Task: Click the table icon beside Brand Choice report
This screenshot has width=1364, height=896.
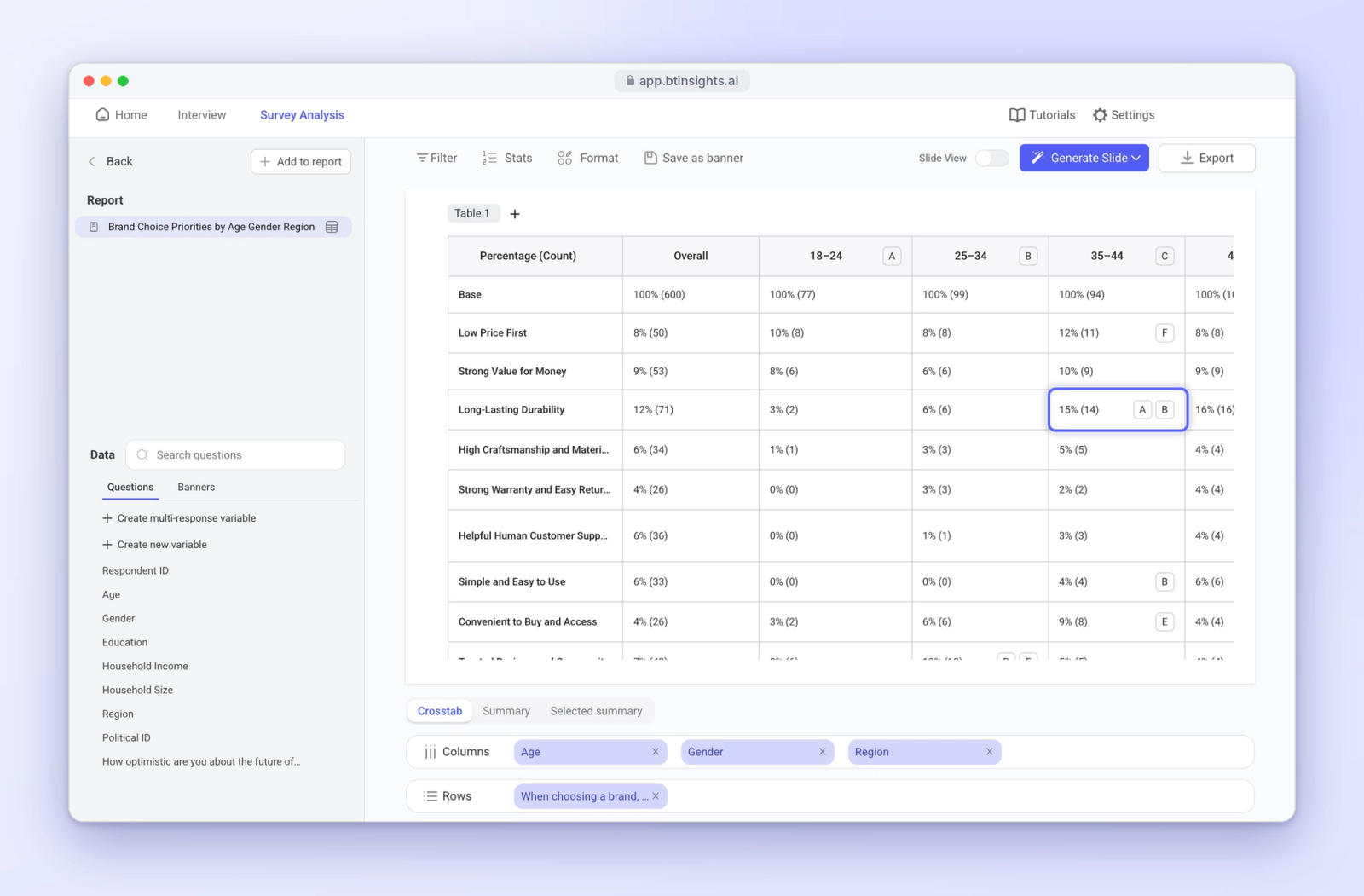Action: [332, 227]
